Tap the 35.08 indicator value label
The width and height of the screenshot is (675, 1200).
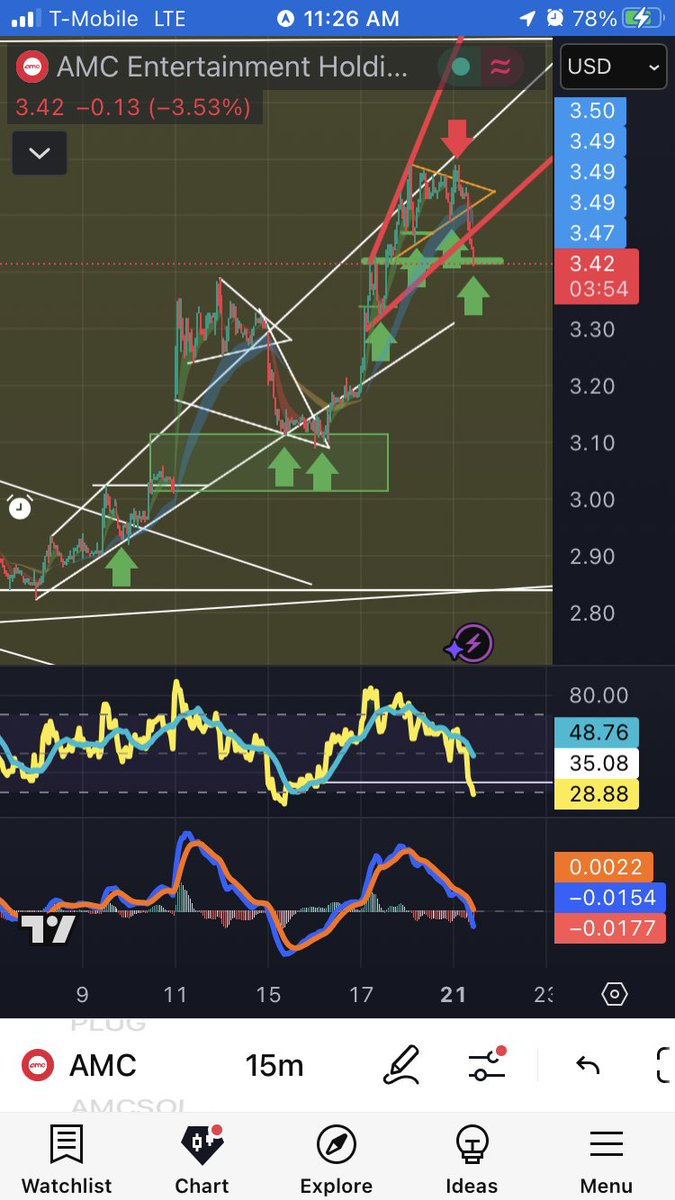point(597,765)
